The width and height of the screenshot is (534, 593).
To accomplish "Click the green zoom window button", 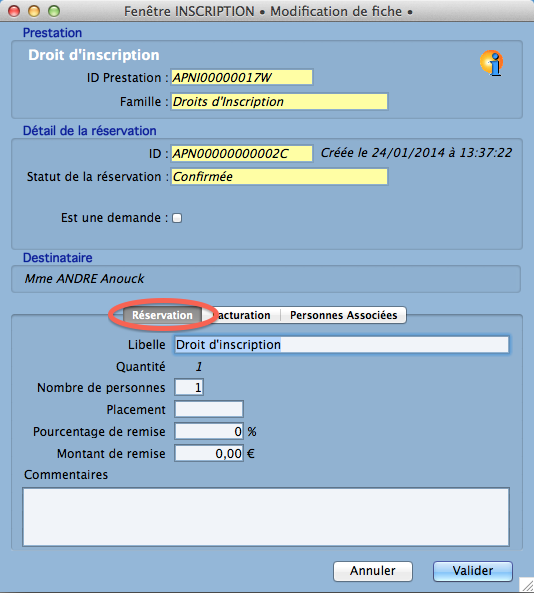I will [x=54, y=11].
